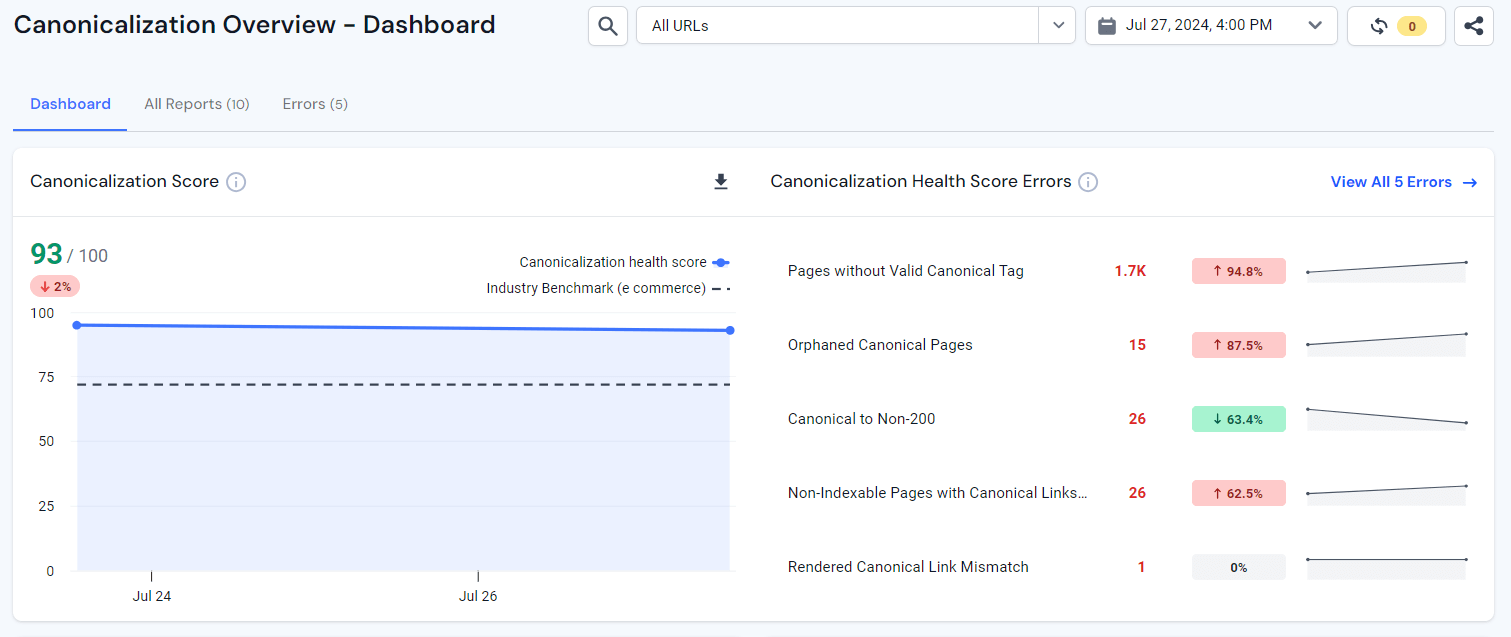The width and height of the screenshot is (1511, 637).
Task: Download the Canonicalization Score chart
Action: tap(720, 182)
